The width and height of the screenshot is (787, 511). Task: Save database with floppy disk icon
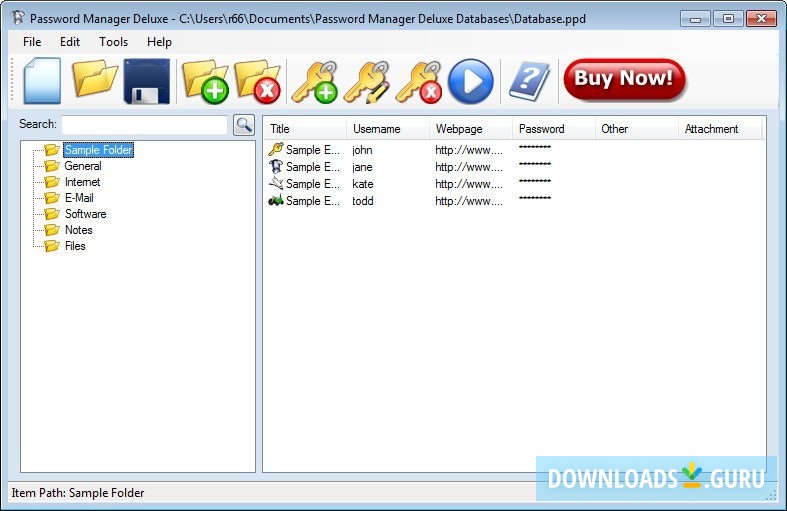click(147, 81)
